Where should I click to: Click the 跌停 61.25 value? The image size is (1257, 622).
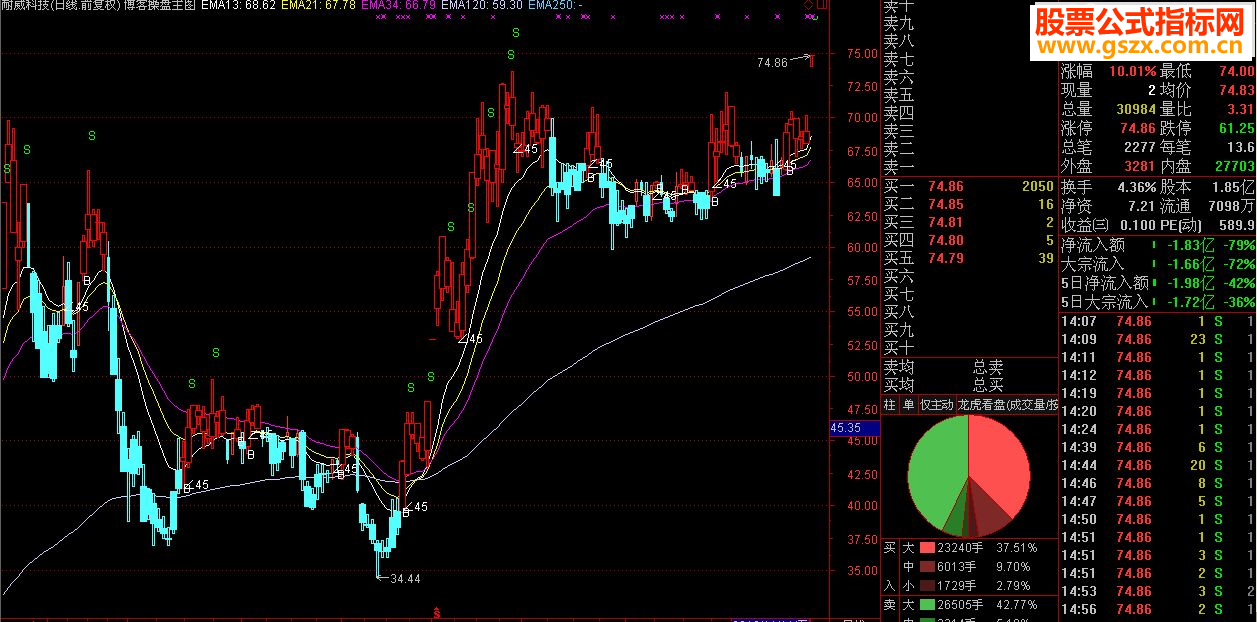1236,128
